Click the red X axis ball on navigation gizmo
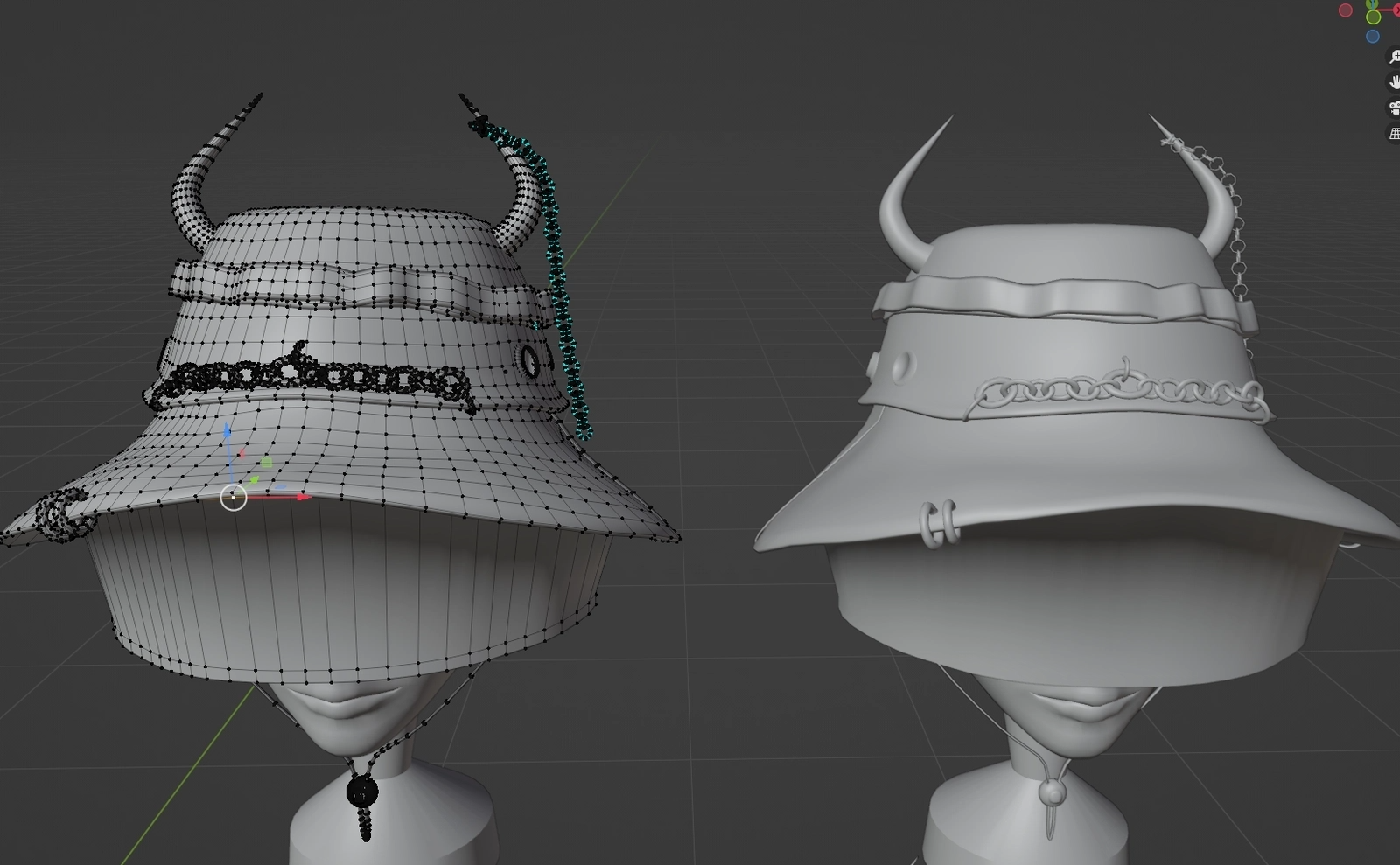 tap(1397, 10)
